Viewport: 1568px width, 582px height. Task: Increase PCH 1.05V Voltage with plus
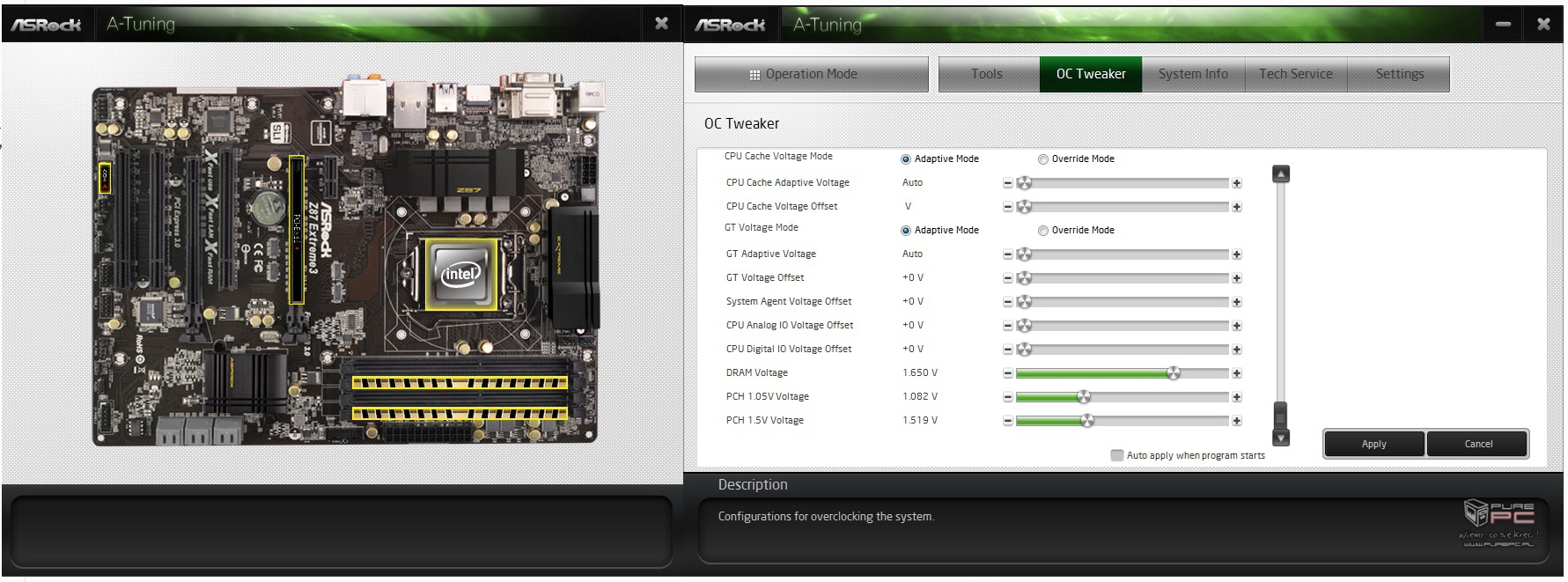click(1237, 397)
